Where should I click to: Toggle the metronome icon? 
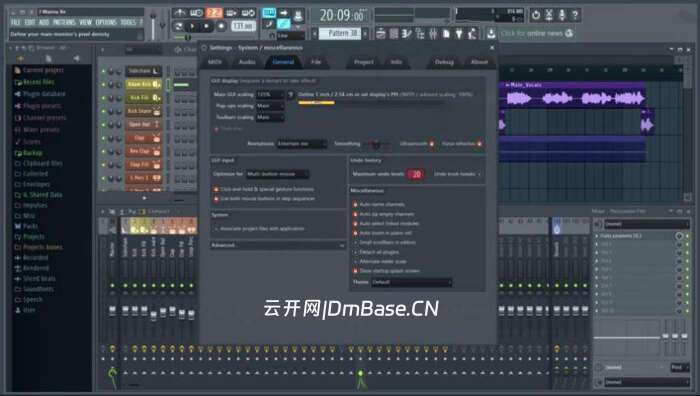click(x=180, y=13)
